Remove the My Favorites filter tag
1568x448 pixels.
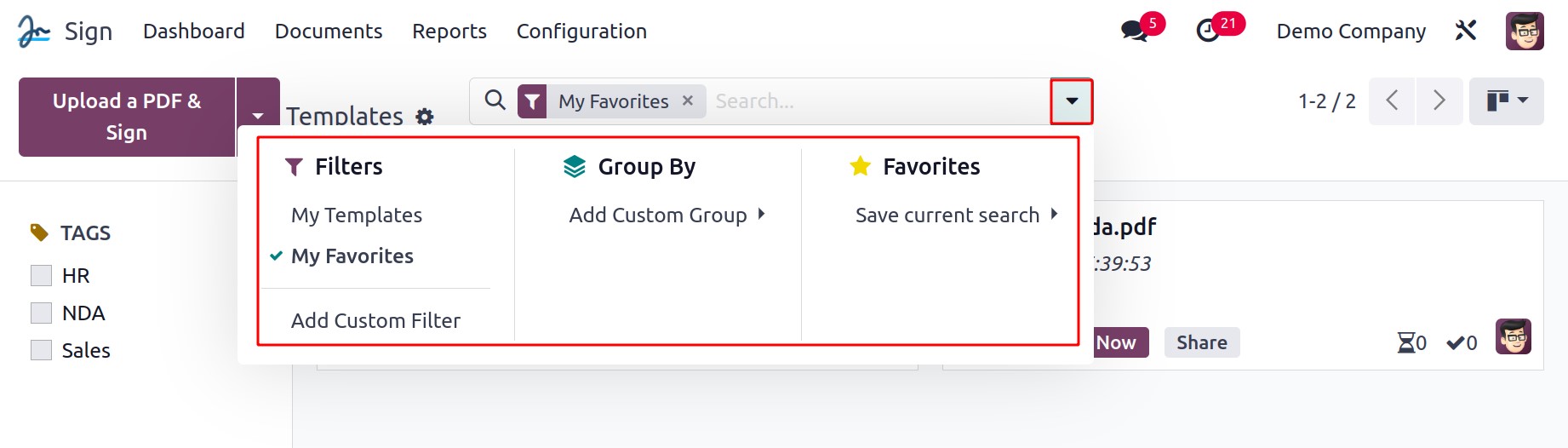(688, 101)
